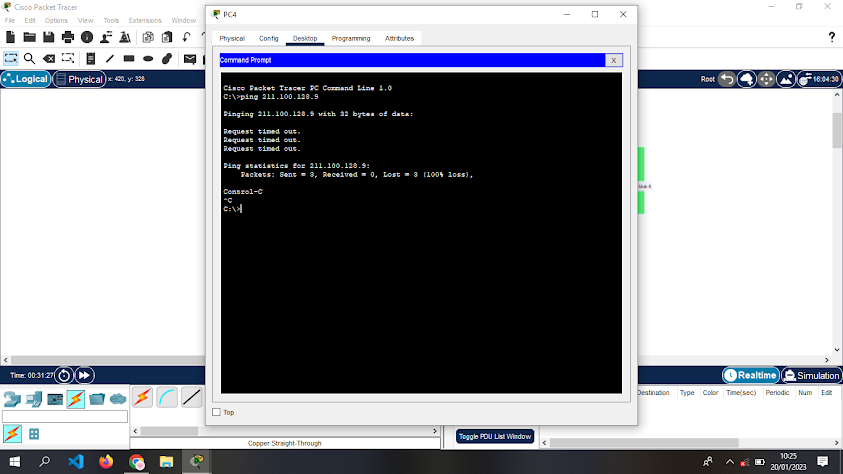Screen dimensions: 843x474
Task: Launch the Activity Wizard icon
Action: (x=125, y=37)
